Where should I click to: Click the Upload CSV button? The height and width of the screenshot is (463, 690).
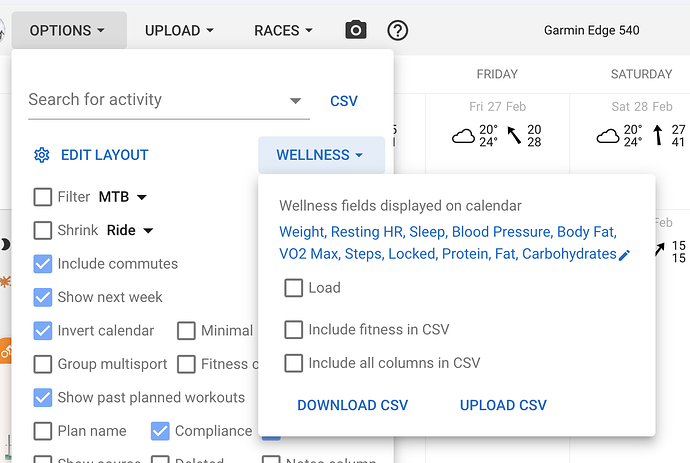(503, 405)
